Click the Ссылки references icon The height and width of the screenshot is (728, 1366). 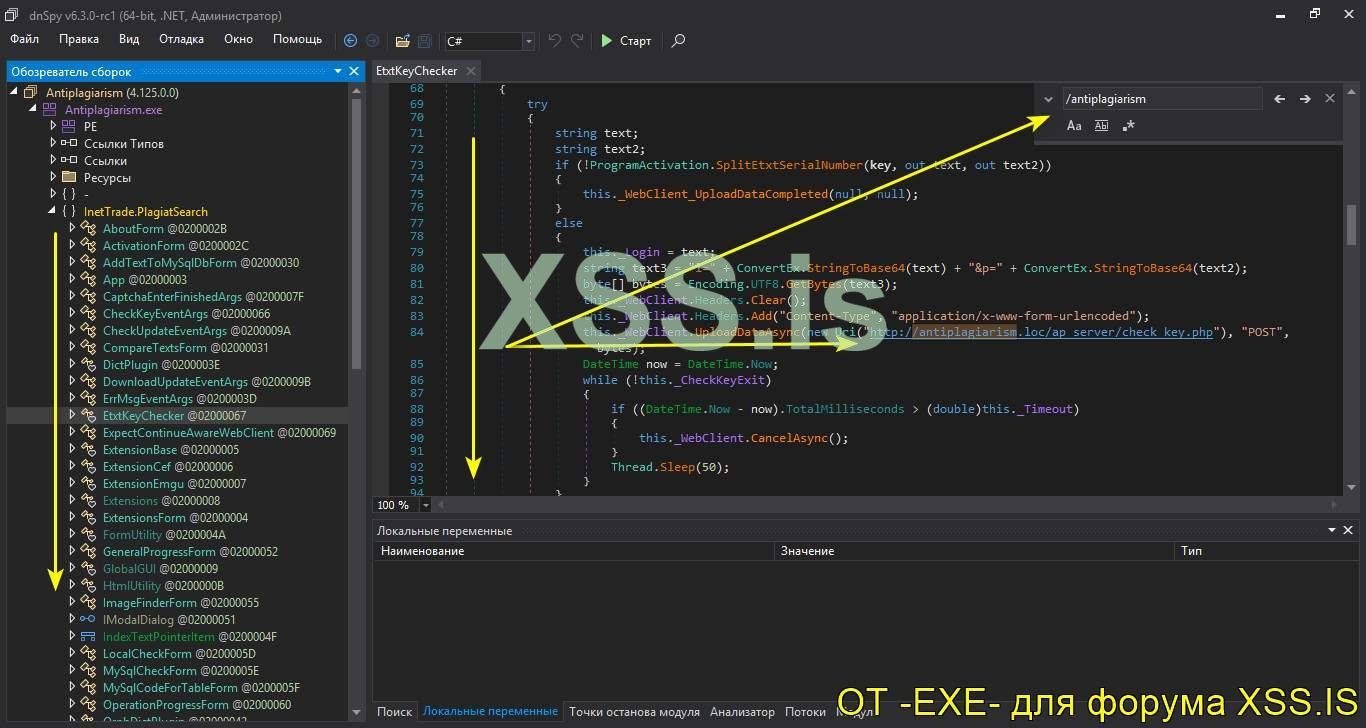[x=69, y=161]
